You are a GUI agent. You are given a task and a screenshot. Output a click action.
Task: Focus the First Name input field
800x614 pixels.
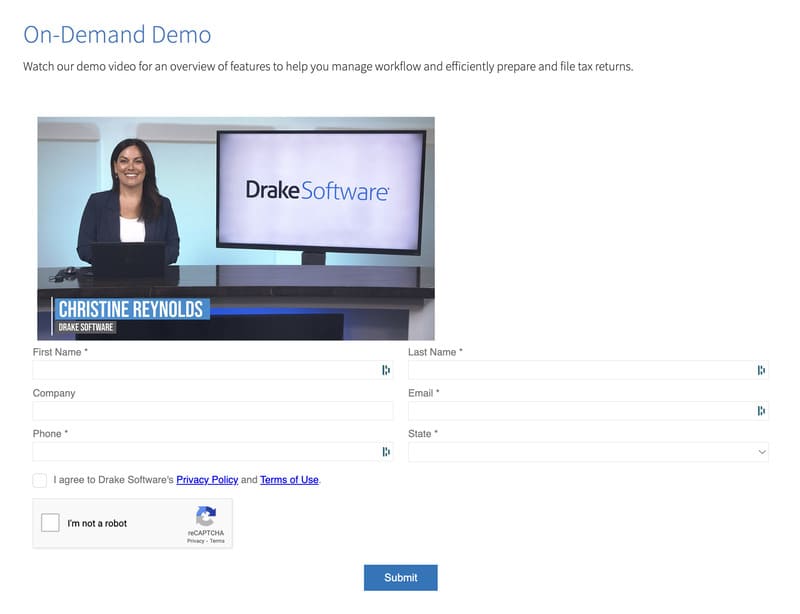click(x=213, y=370)
